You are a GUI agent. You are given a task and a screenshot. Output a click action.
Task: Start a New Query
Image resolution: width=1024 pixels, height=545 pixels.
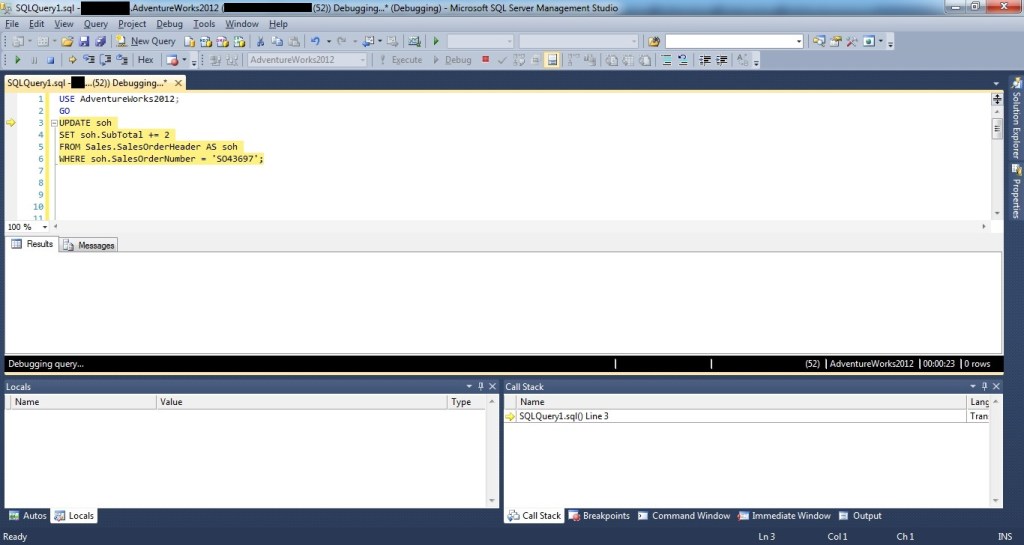(x=146, y=41)
